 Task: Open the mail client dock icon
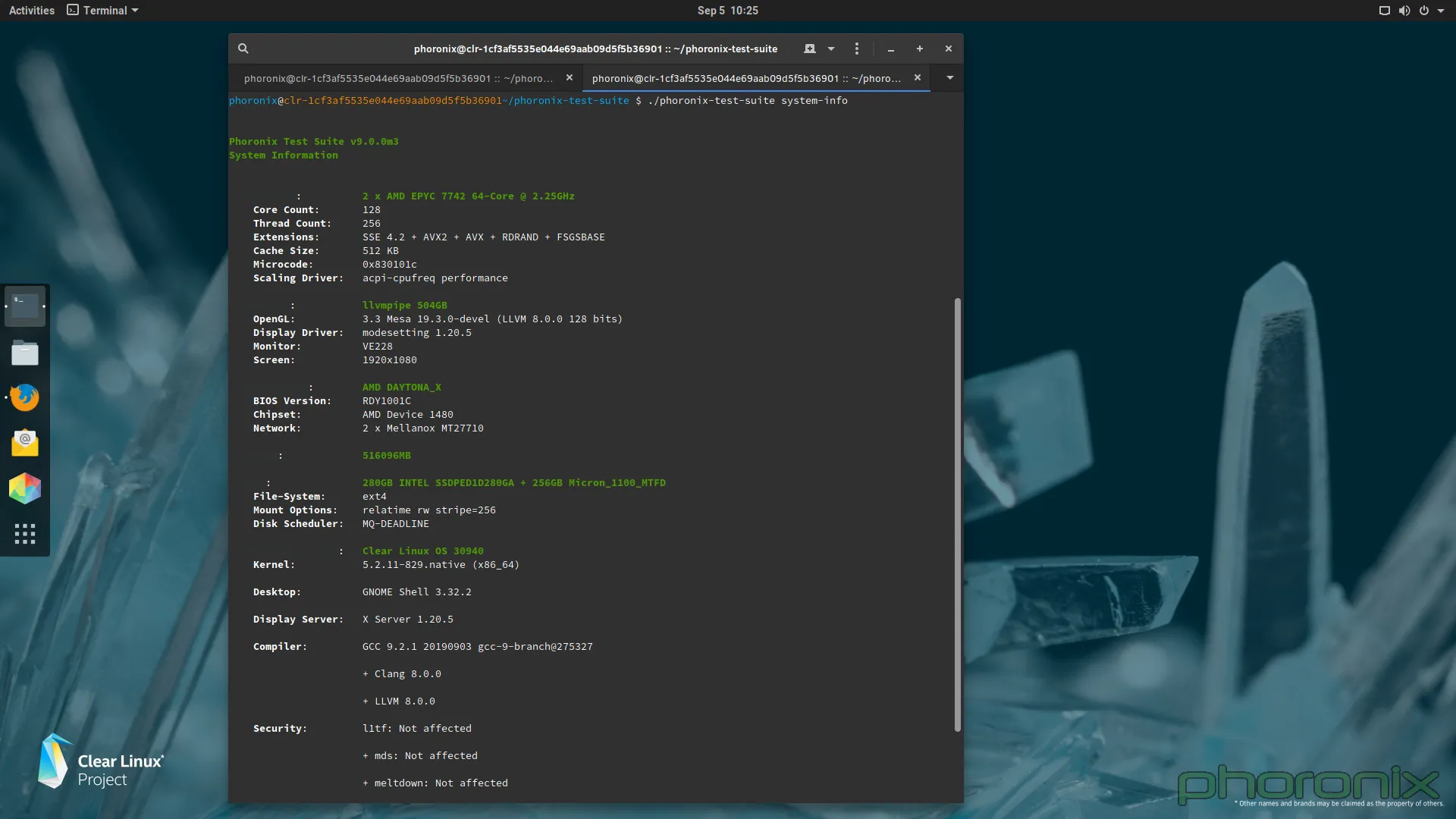[25, 443]
